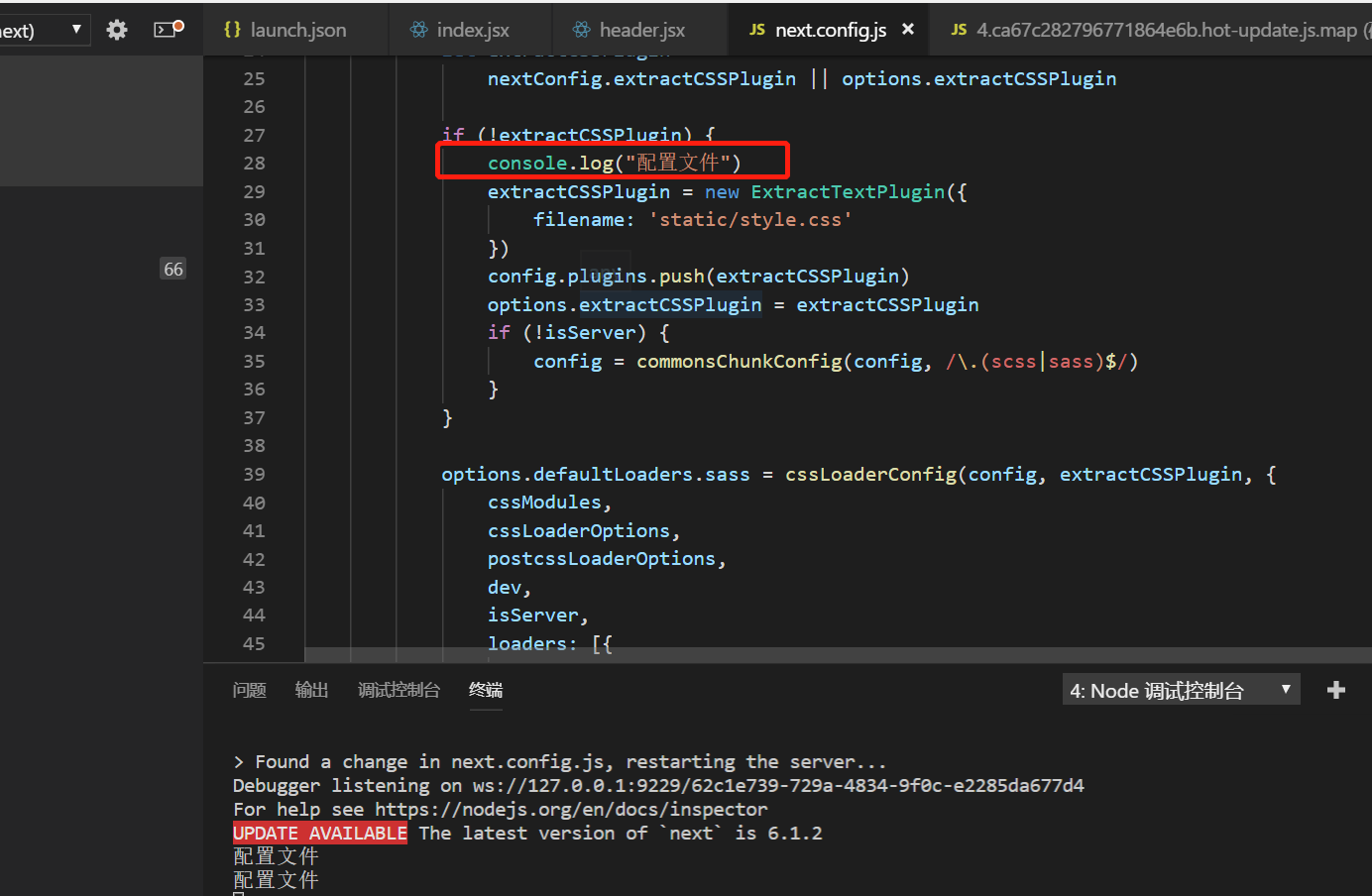Image resolution: width=1372 pixels, height=896 pixels.
Task: Open the 调试控制台 panel tab
Action: click(x=400, y=689)
